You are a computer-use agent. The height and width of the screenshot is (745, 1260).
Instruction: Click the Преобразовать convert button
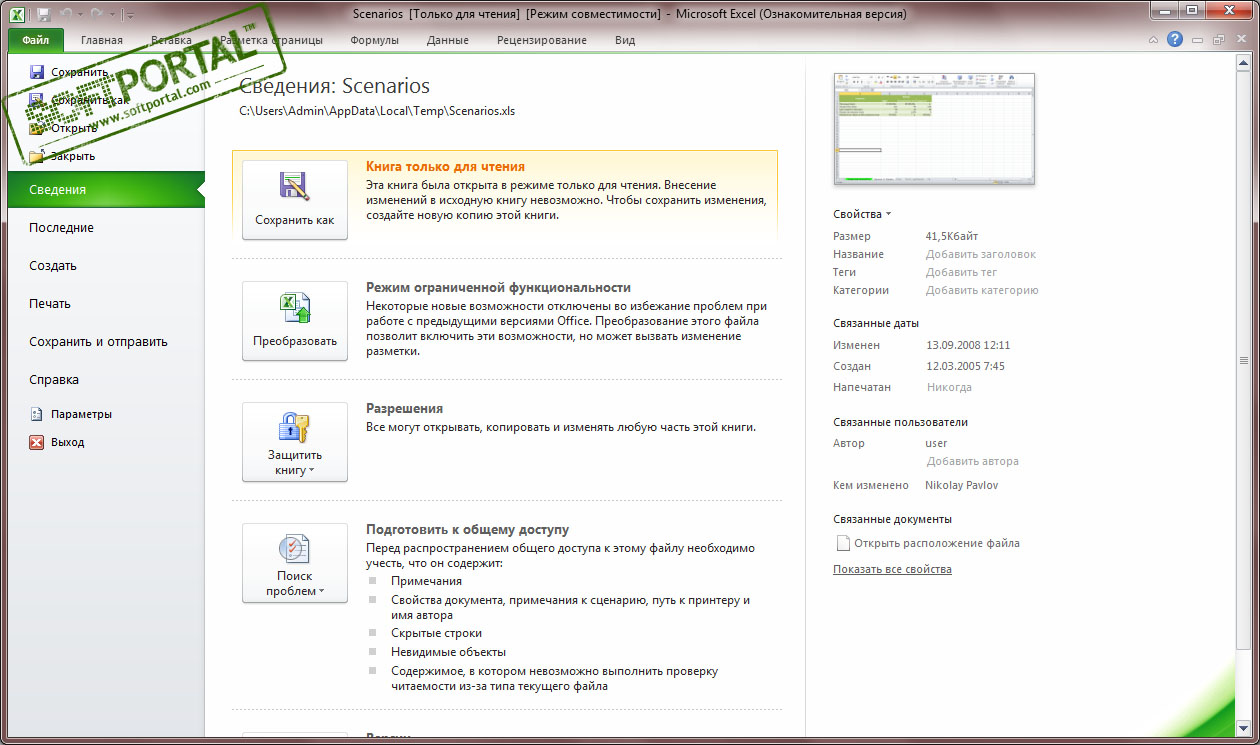[295, 320]
